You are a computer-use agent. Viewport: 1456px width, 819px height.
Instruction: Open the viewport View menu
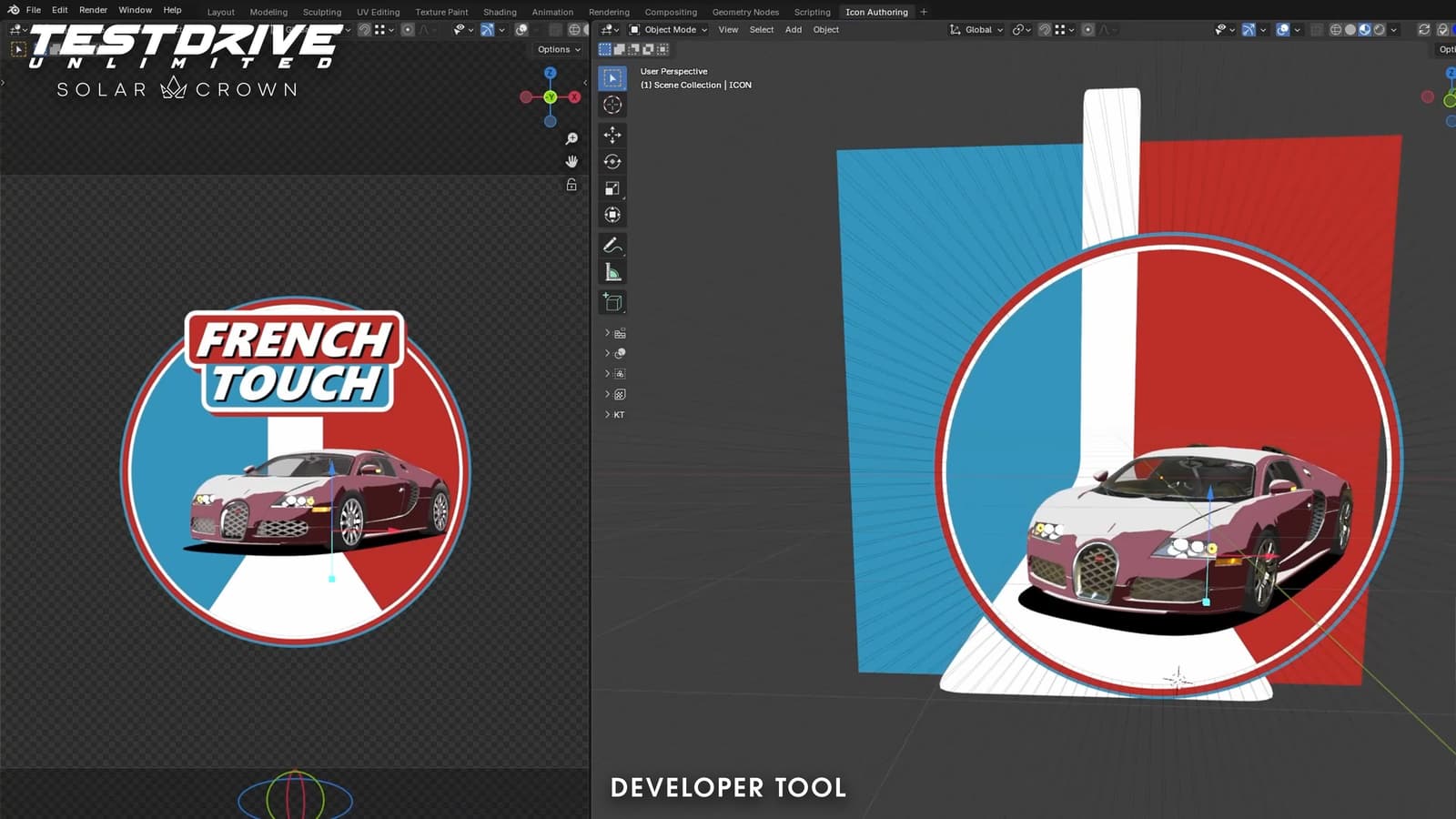pos(728,29)
